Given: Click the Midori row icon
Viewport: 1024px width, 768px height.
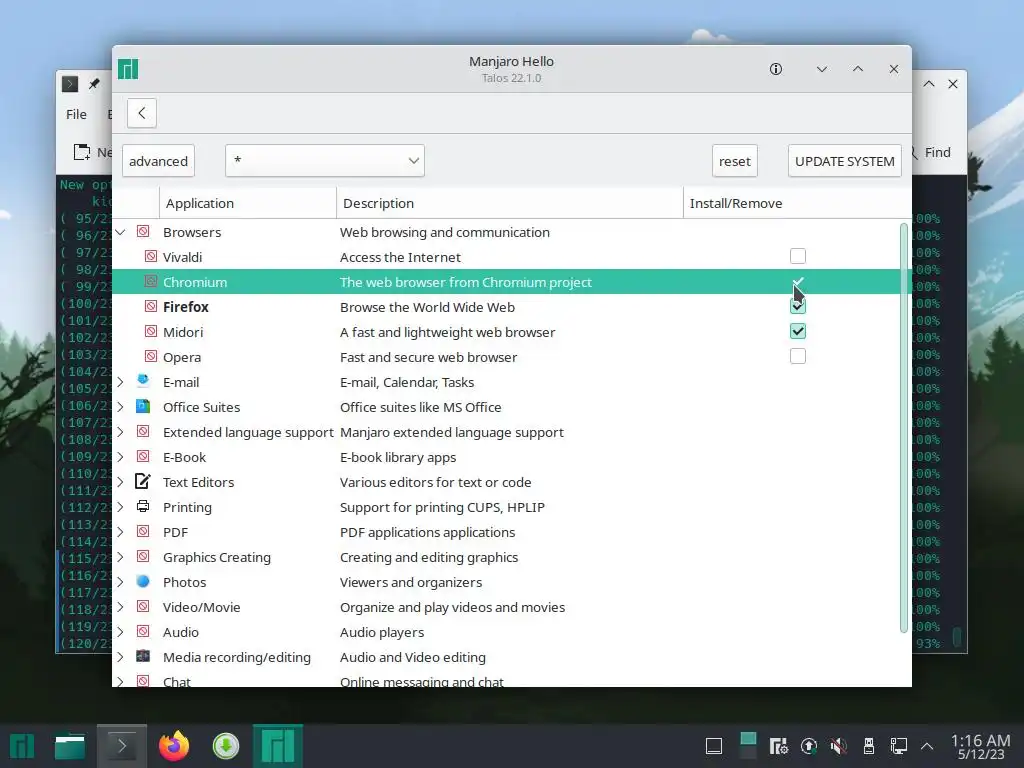Looking at the screenshot, I should [151, 331].
